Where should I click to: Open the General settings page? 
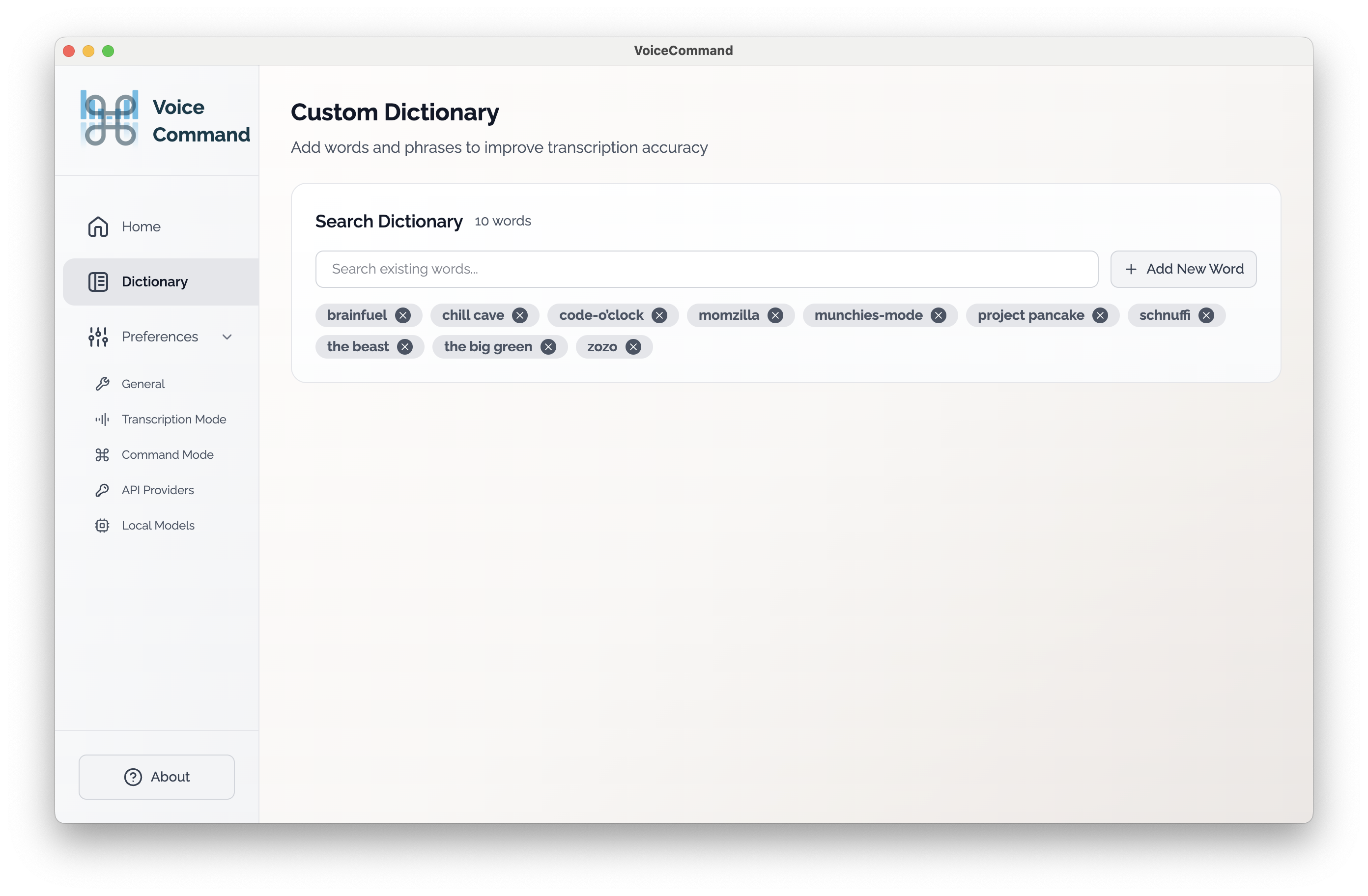[142, 384]
